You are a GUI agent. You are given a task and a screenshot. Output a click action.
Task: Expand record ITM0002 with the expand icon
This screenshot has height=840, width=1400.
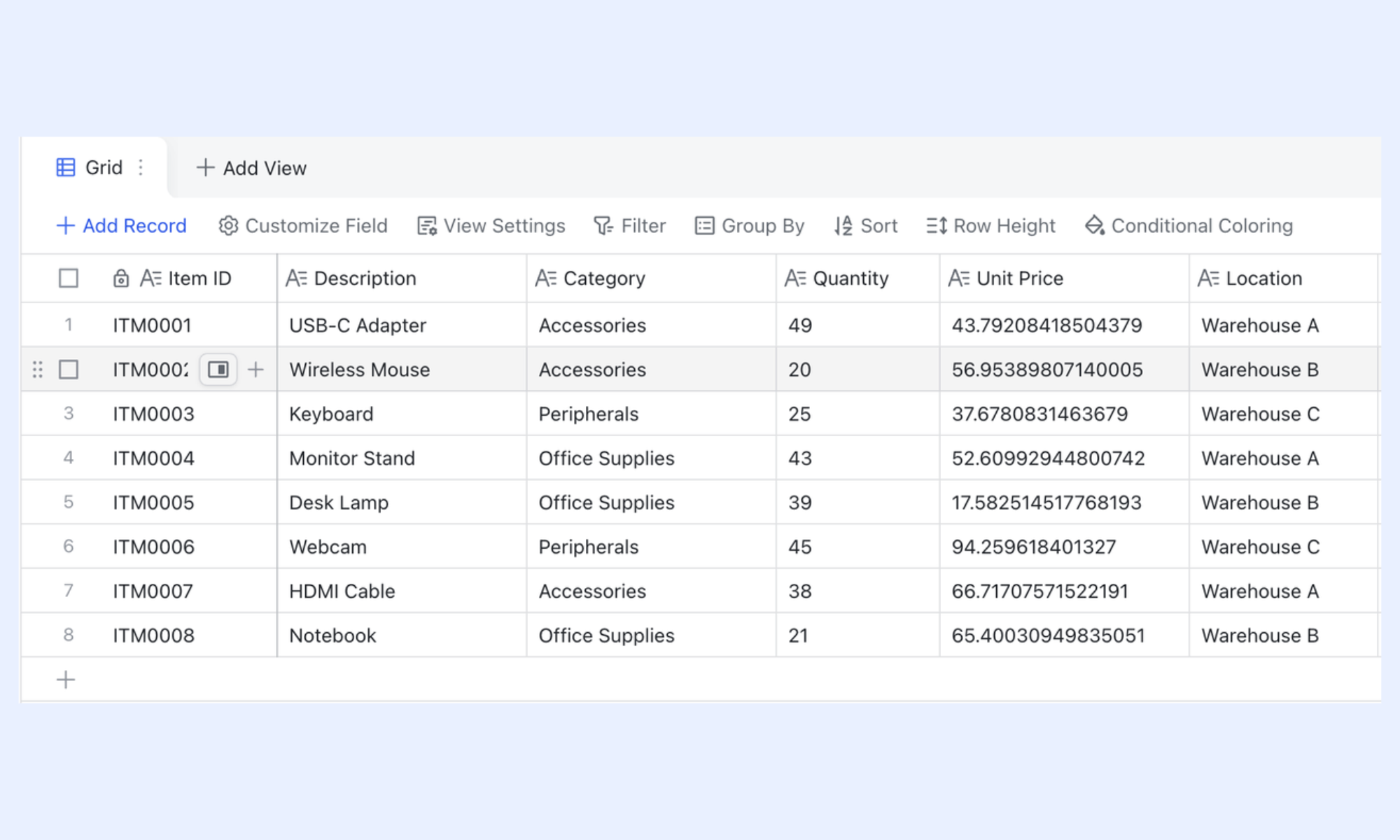click(x=218, y=369)
